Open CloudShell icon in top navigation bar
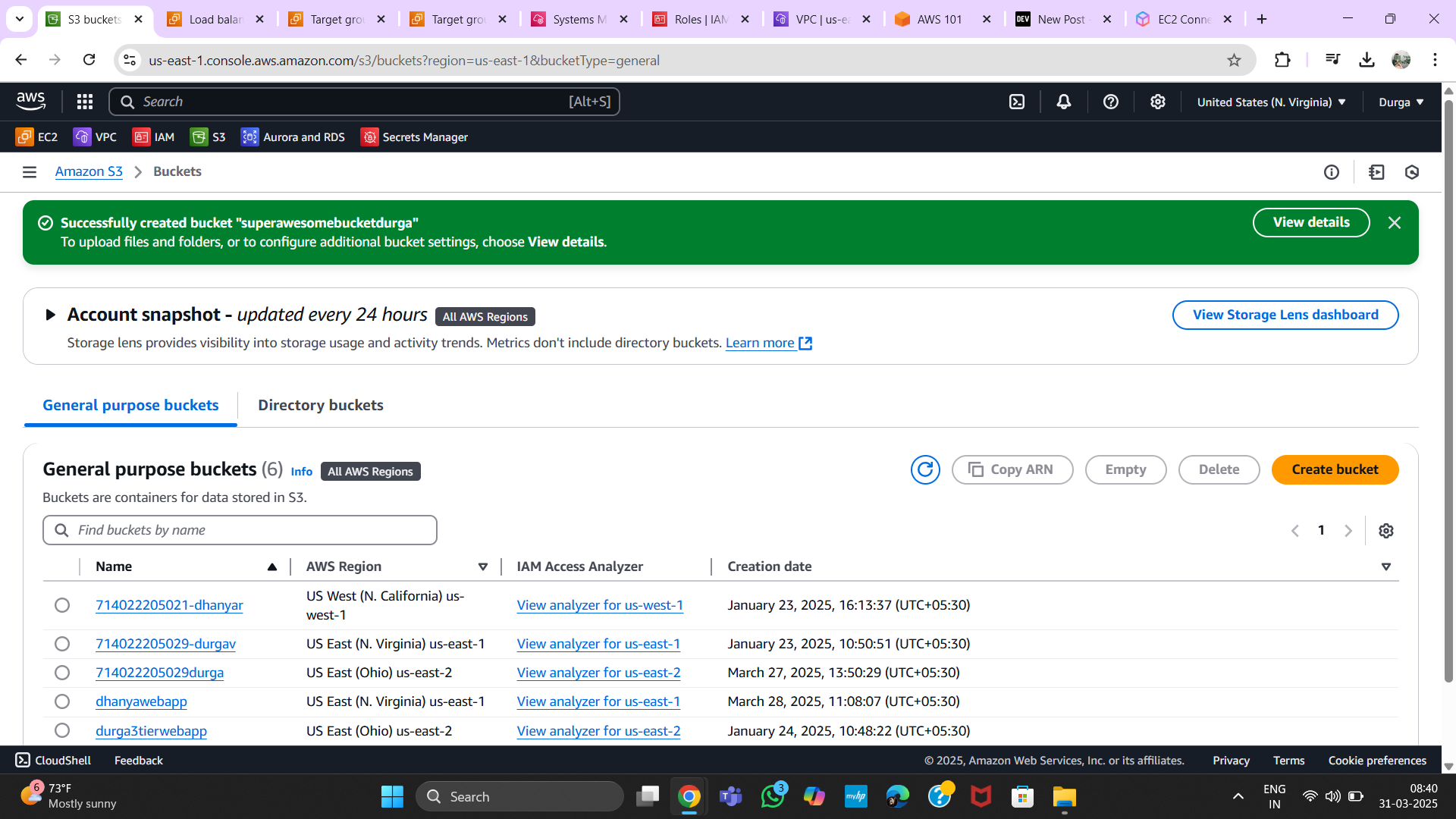The image size is (1456, 819). point(1017,102)
